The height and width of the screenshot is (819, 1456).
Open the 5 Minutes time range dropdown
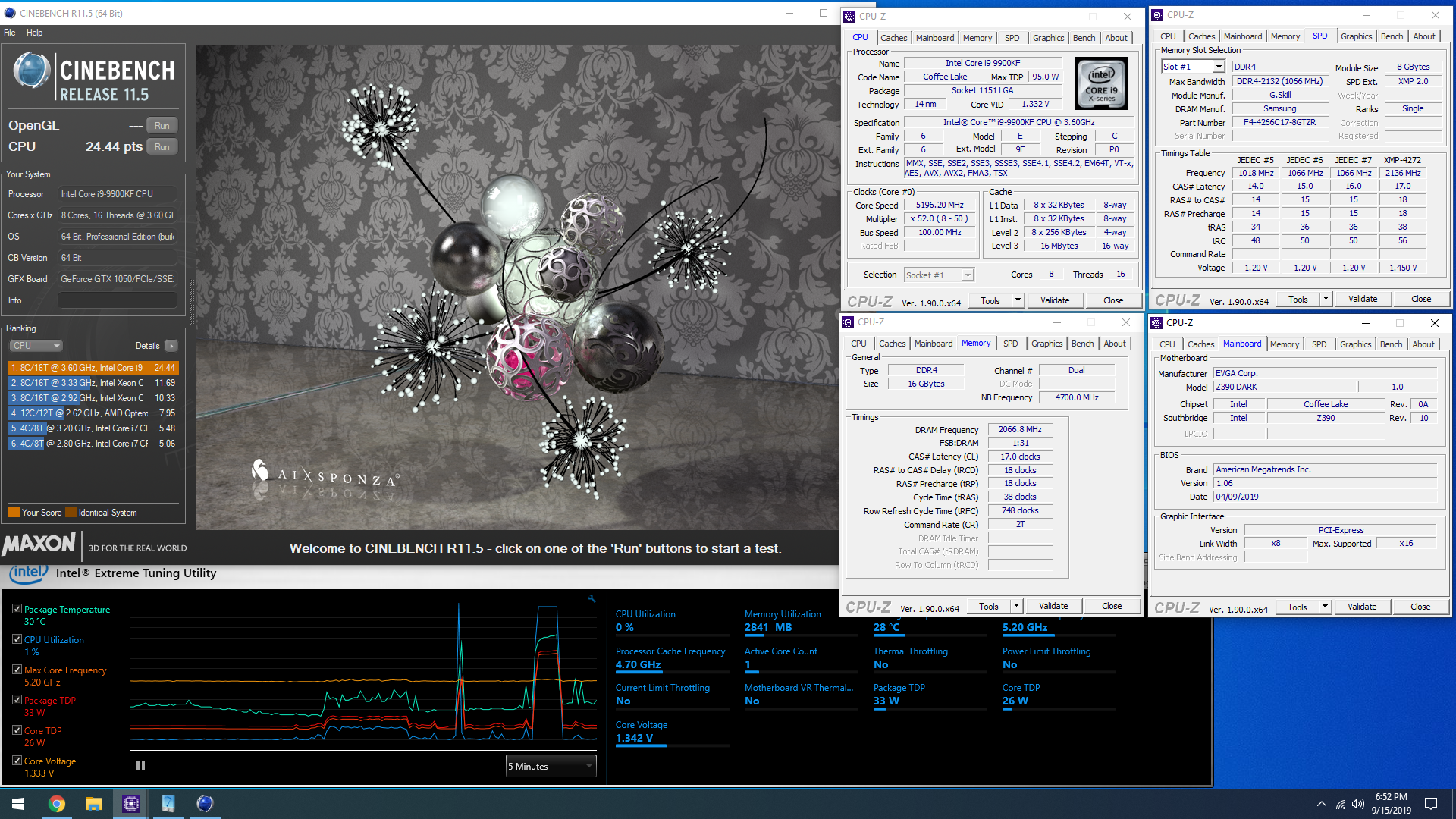(x=551, y=767)
